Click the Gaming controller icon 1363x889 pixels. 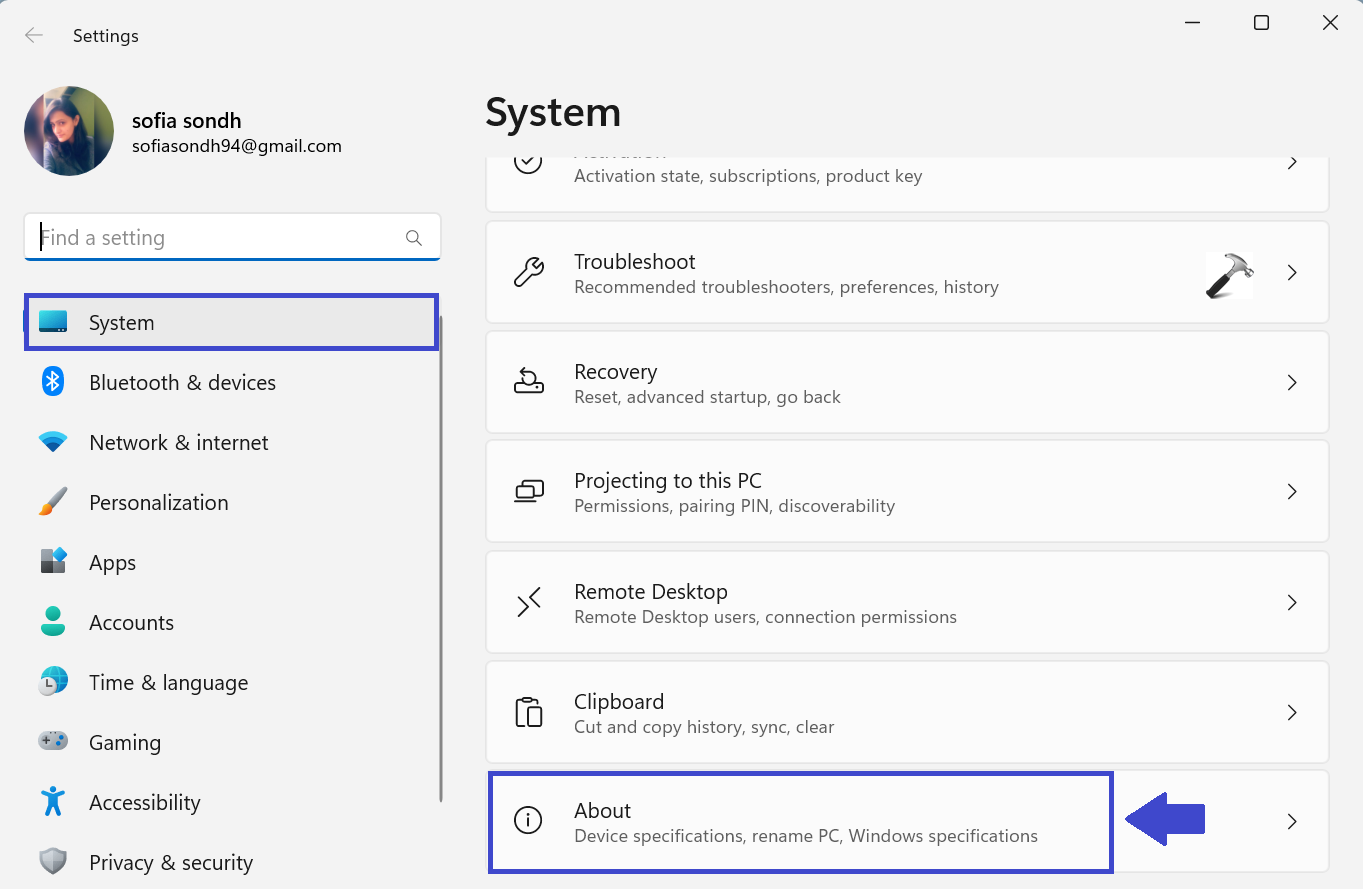point(53,742)
